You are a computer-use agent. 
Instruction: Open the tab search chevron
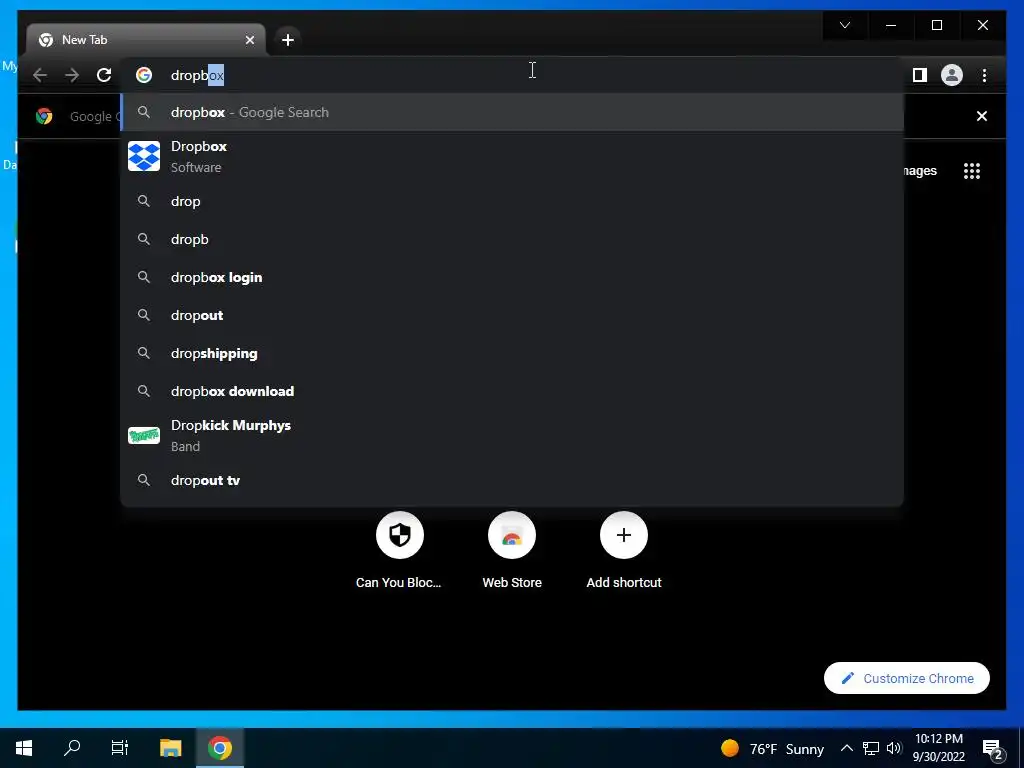pyautogui.click(x=845, y=25)
